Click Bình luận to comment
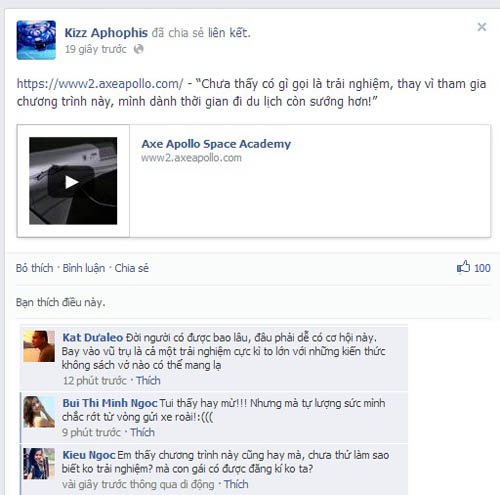The height and width of the screenshot is (495, 500). 84,268
